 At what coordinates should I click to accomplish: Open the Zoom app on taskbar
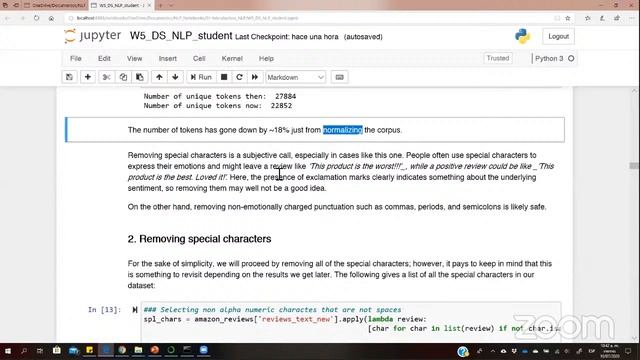tap(204, 350)
